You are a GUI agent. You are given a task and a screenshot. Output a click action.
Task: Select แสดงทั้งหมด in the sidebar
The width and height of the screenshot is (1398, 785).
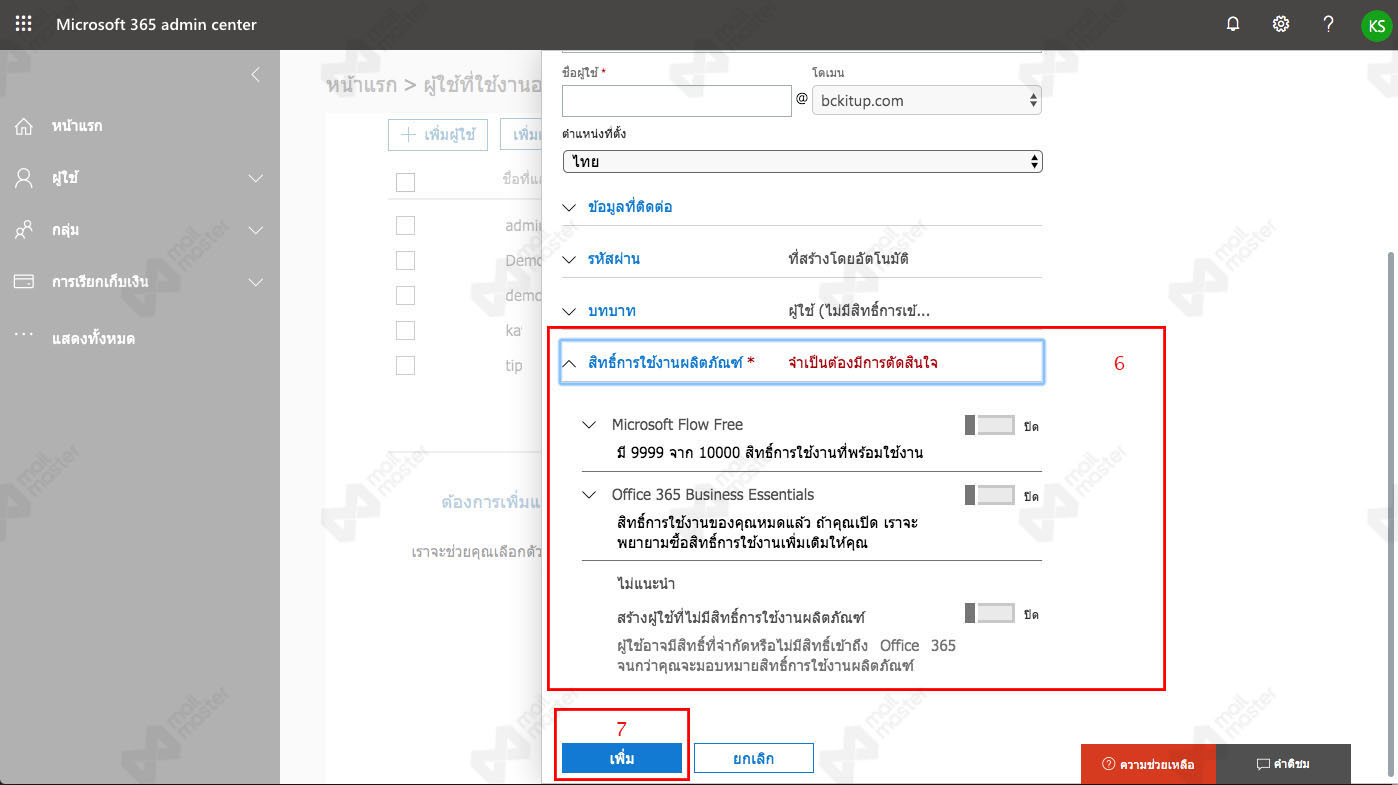tap(93, 338)
